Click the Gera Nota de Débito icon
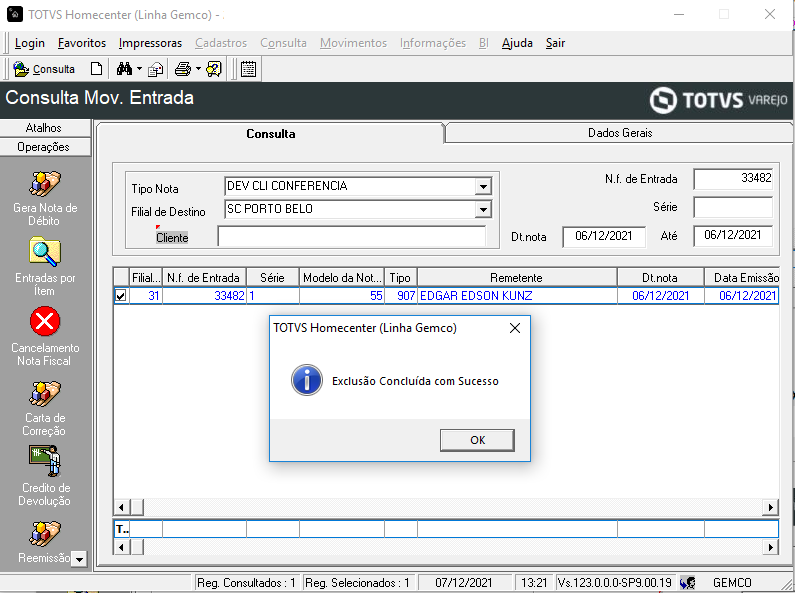Screen dimensions: 795x593 click(x=45, y=184)
